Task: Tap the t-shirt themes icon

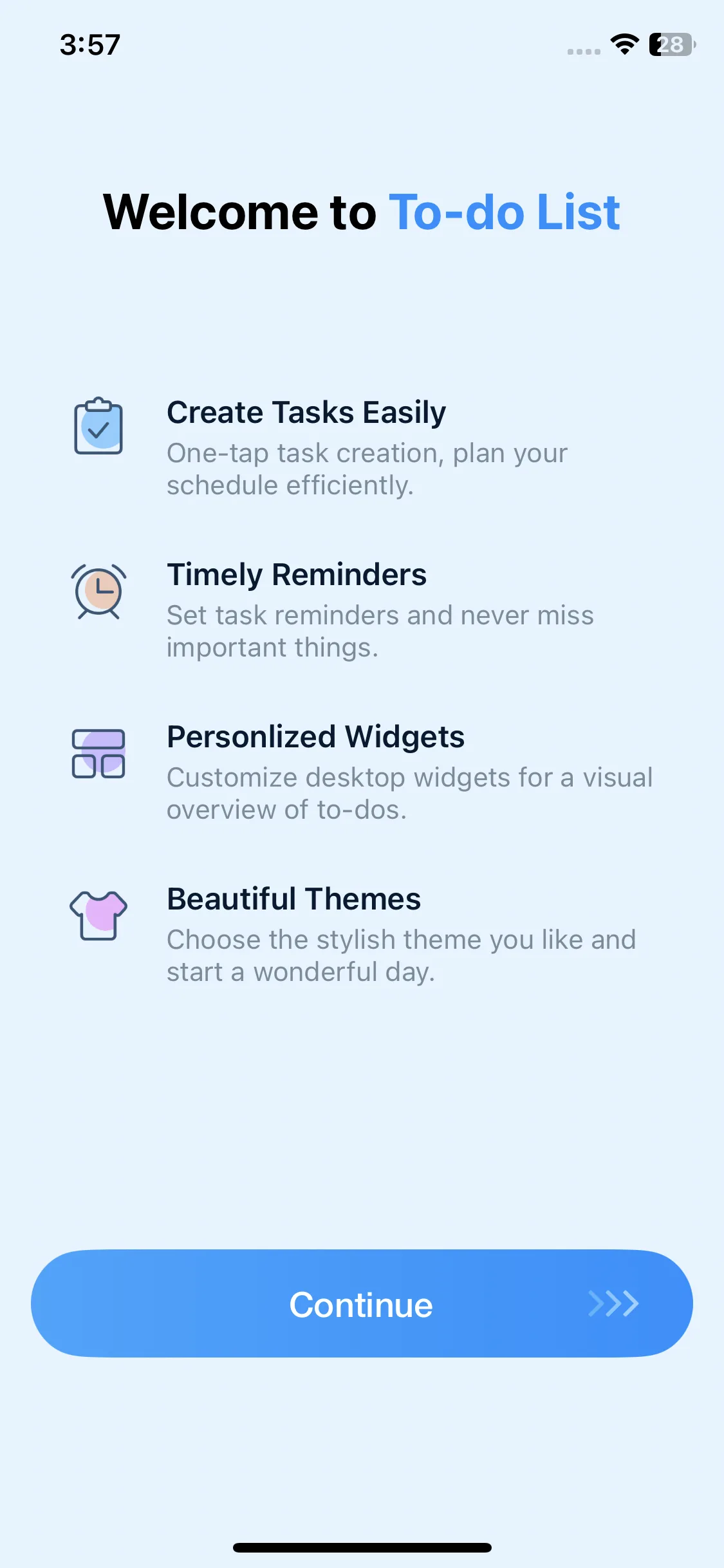Action: pos(98,915)
